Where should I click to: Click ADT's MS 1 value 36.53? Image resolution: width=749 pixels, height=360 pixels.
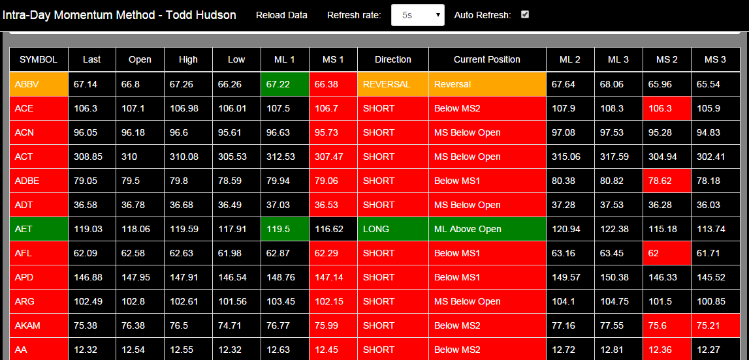(x=333, y=205)
